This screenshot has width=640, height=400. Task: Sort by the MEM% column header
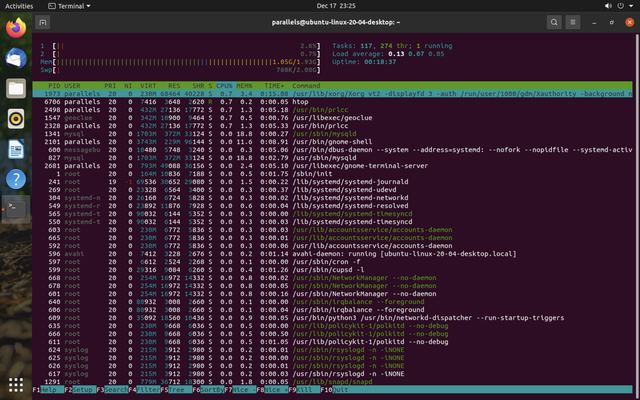click(x=244, y=86)
